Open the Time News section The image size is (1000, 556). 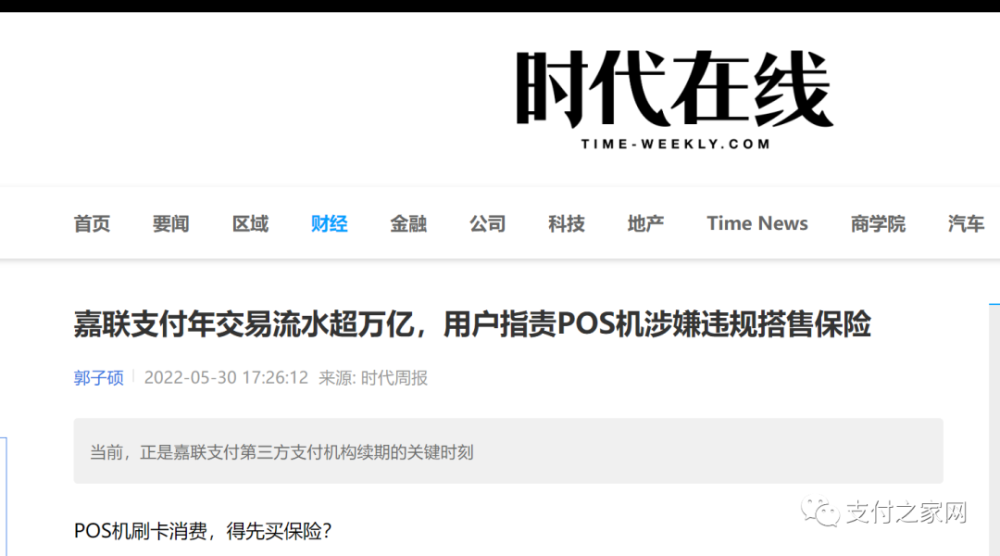[757, 224]
